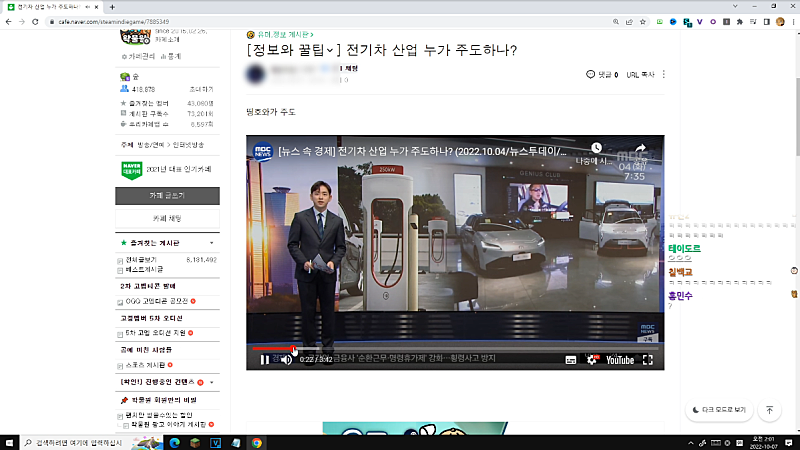This screenshot has width=800, height=450.
Task: Click the '길백교' chat username
Action: (680, 272)
